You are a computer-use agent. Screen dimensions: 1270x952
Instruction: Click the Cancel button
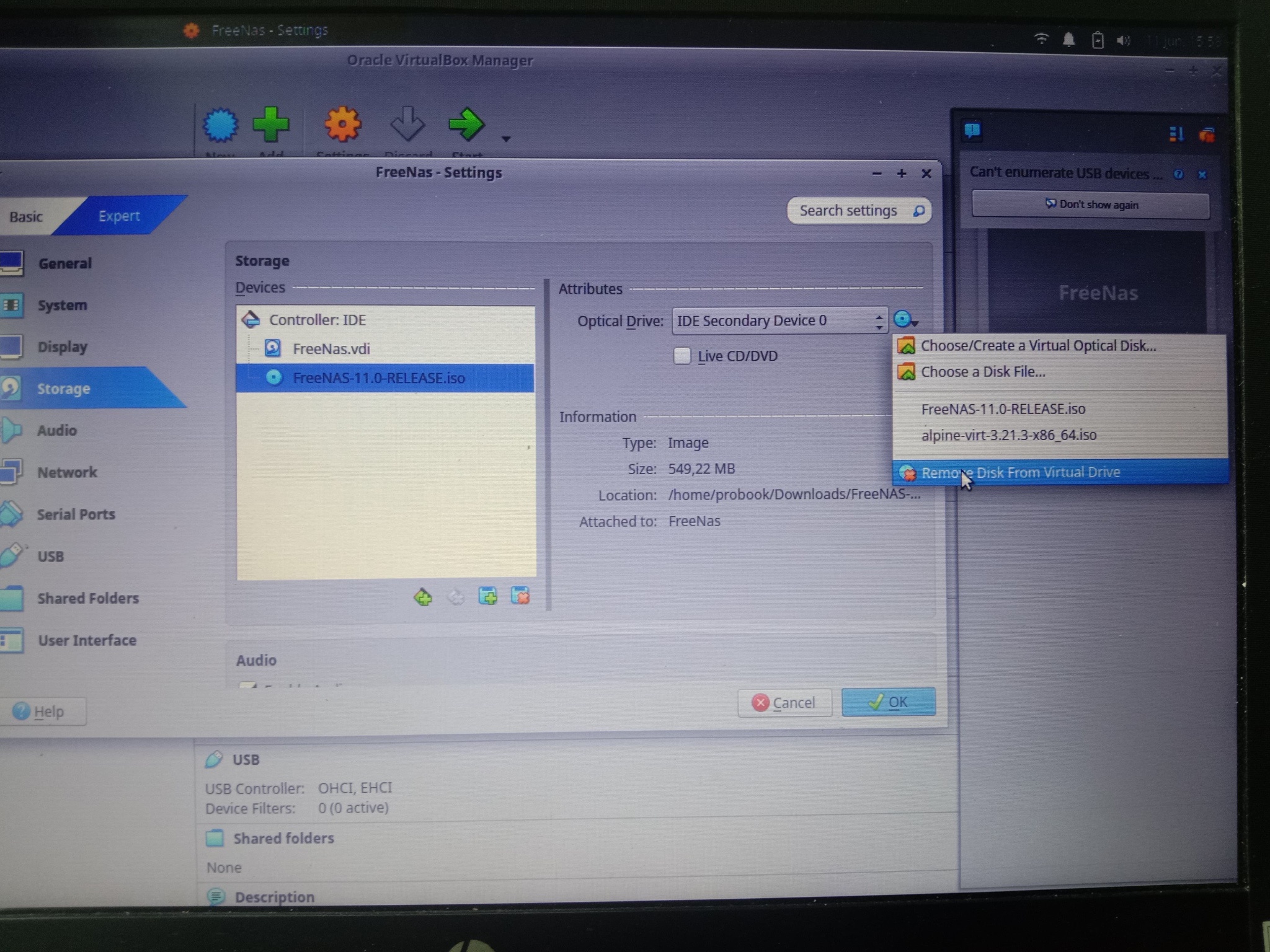coord(784,703)
